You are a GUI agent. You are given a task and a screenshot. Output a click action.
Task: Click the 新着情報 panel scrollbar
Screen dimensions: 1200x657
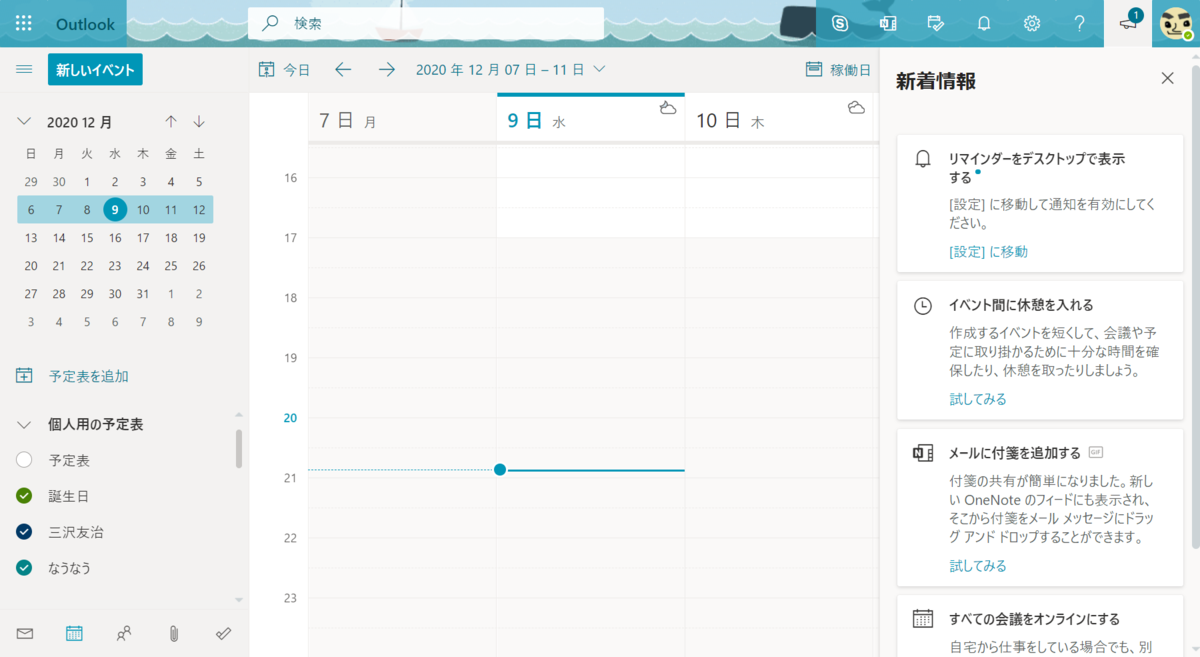coord(1194,305)
